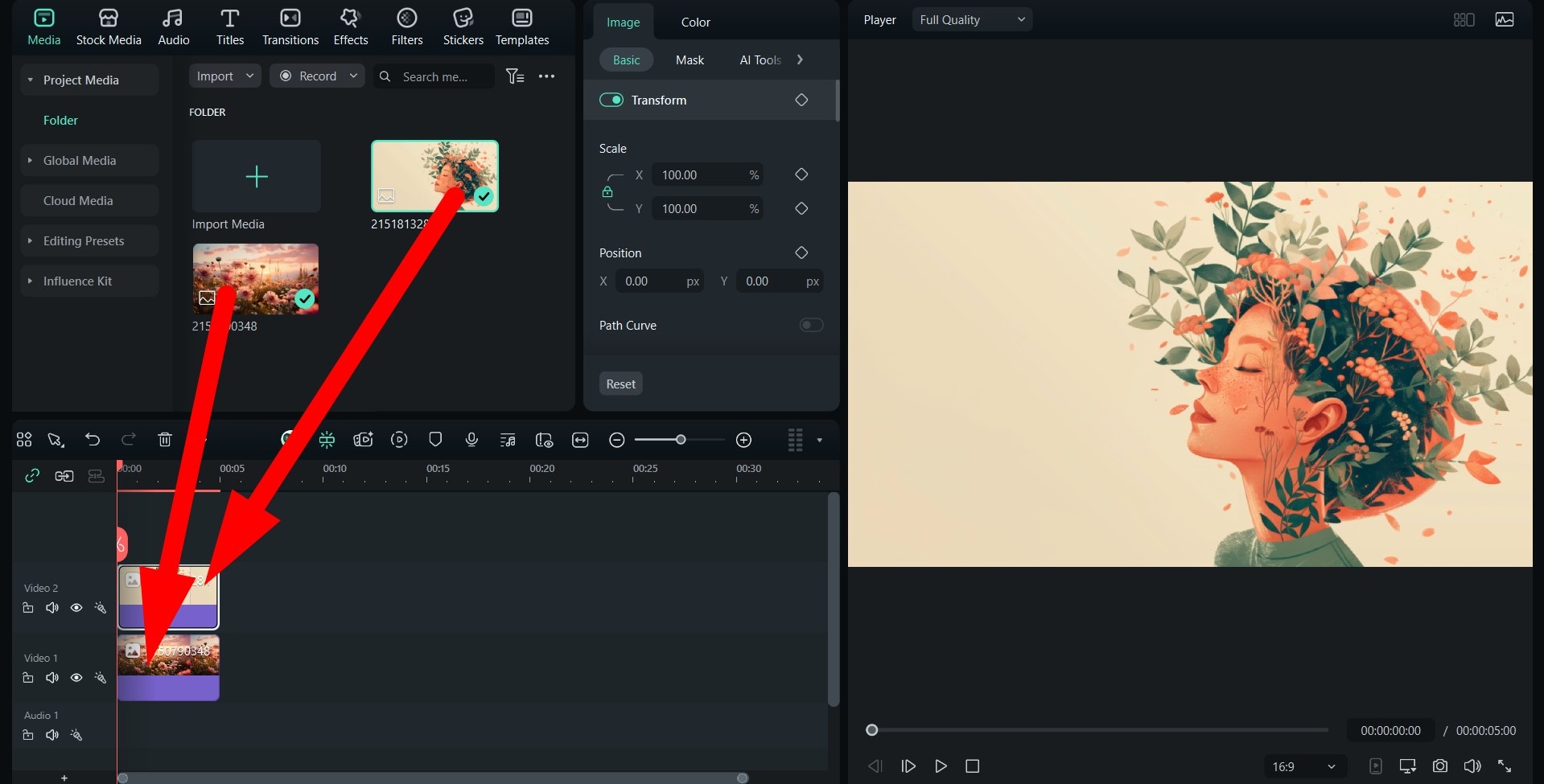Add a Position keyframe
1544x784 pixels.
coord(801,252)
